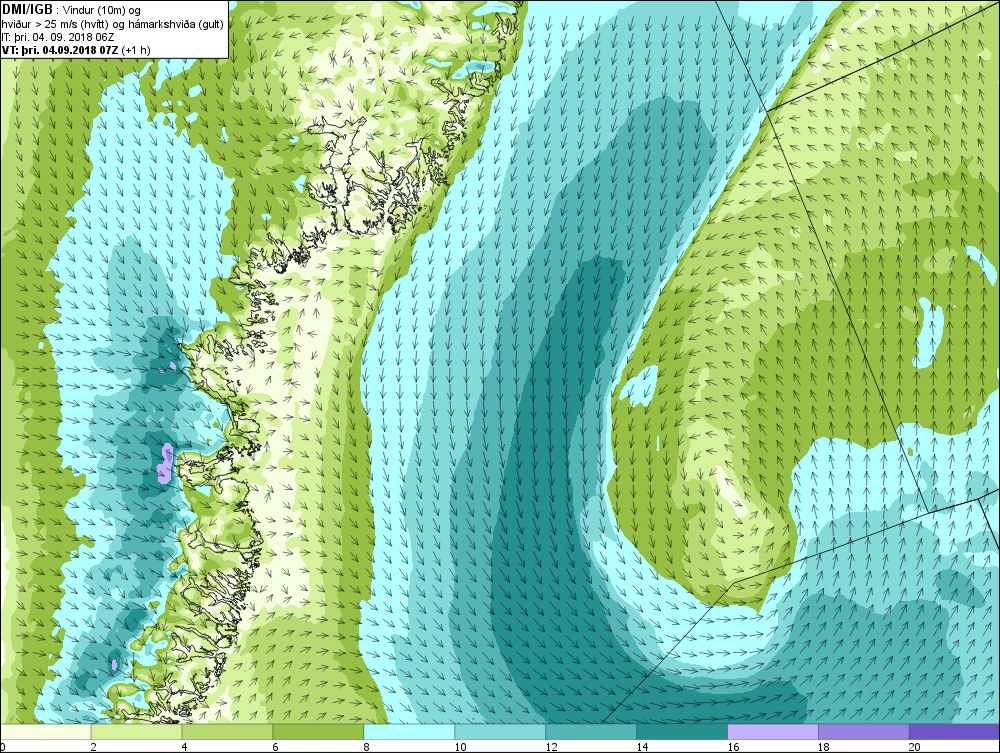Click the 16–18 m/s light purple legend swatch
The width and height of the screenshot is (1000, 753).
(x=773, y=732)
